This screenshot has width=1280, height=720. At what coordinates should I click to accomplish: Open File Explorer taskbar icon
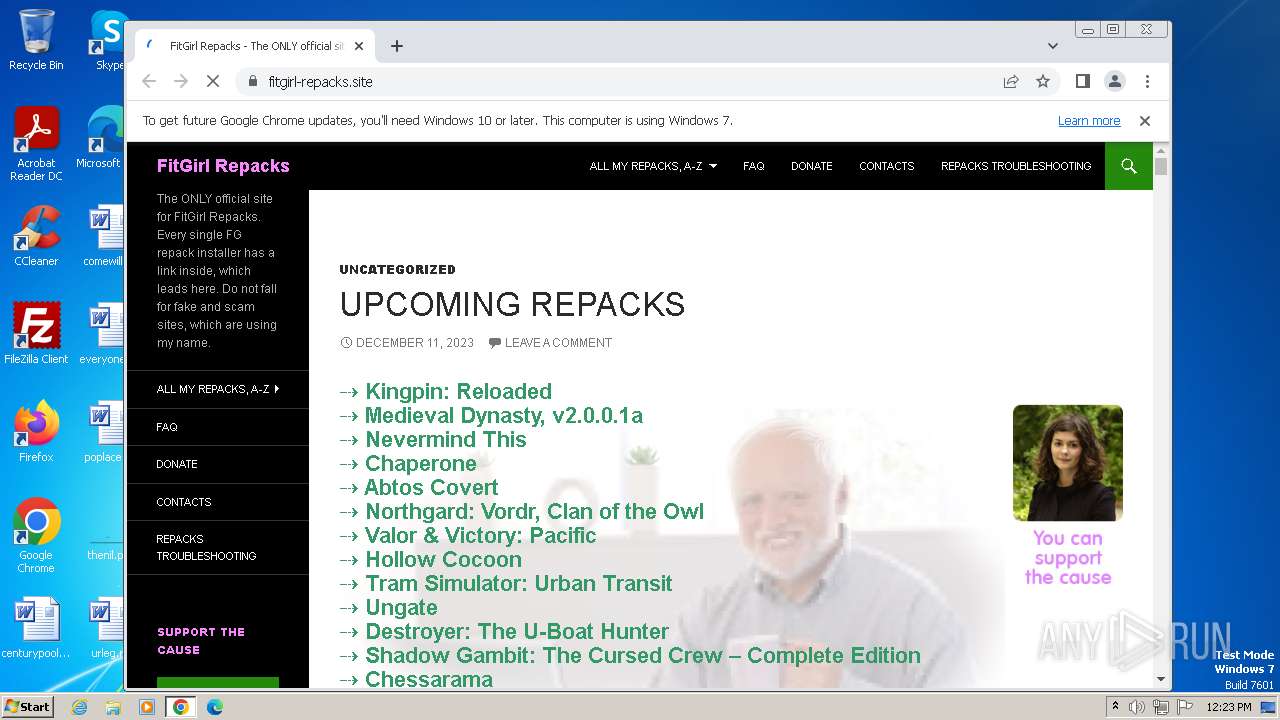tap(113, 707)
